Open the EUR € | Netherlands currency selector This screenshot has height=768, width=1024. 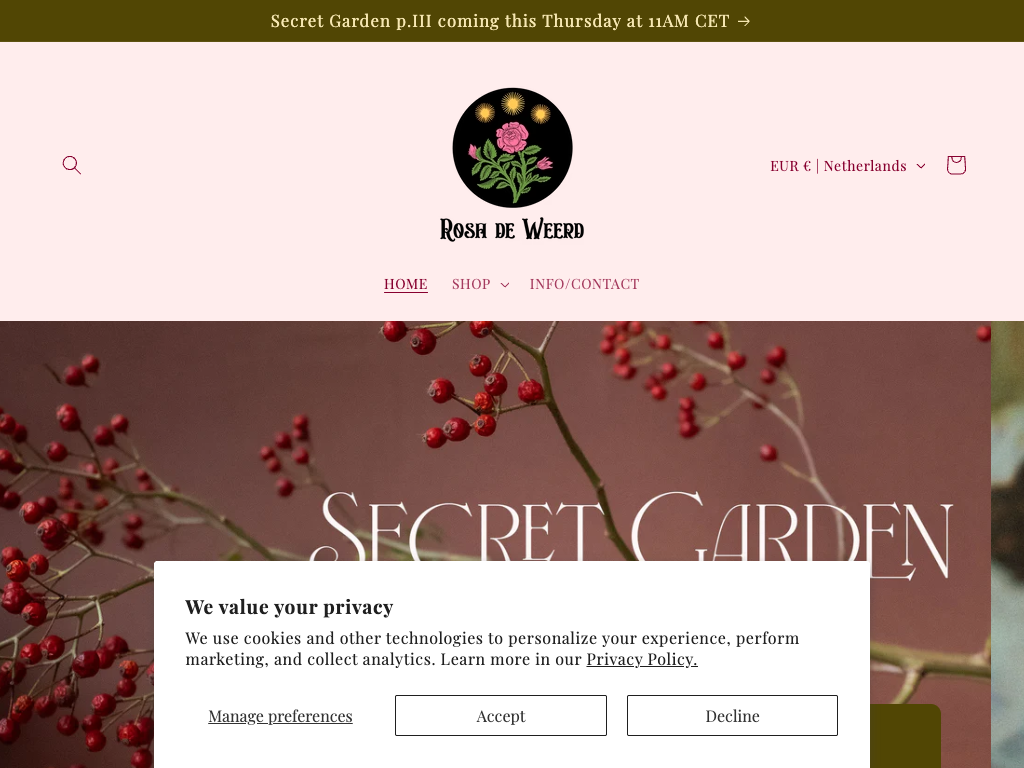(848, 166)
